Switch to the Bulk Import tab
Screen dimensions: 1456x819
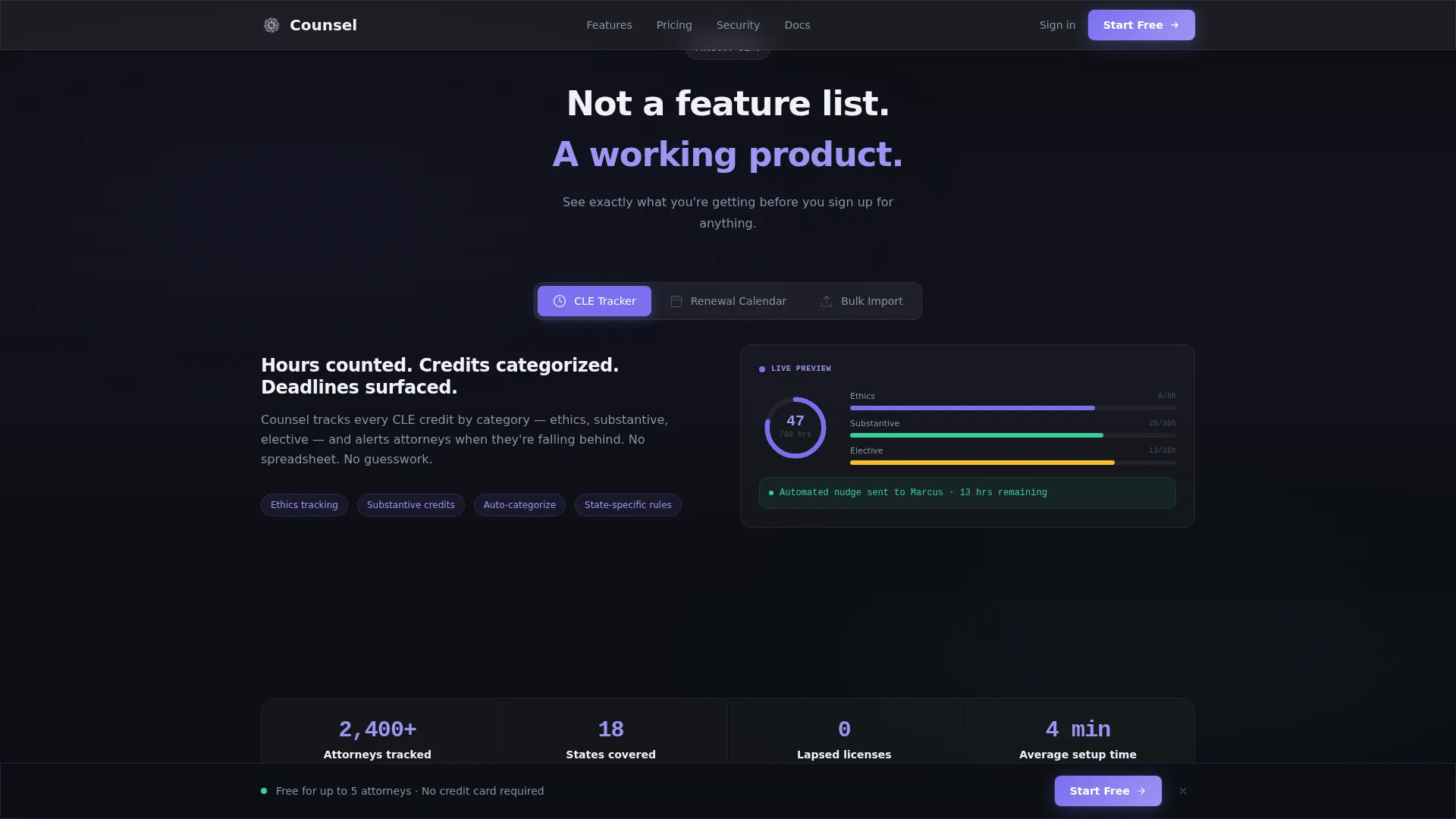point(861,301)
